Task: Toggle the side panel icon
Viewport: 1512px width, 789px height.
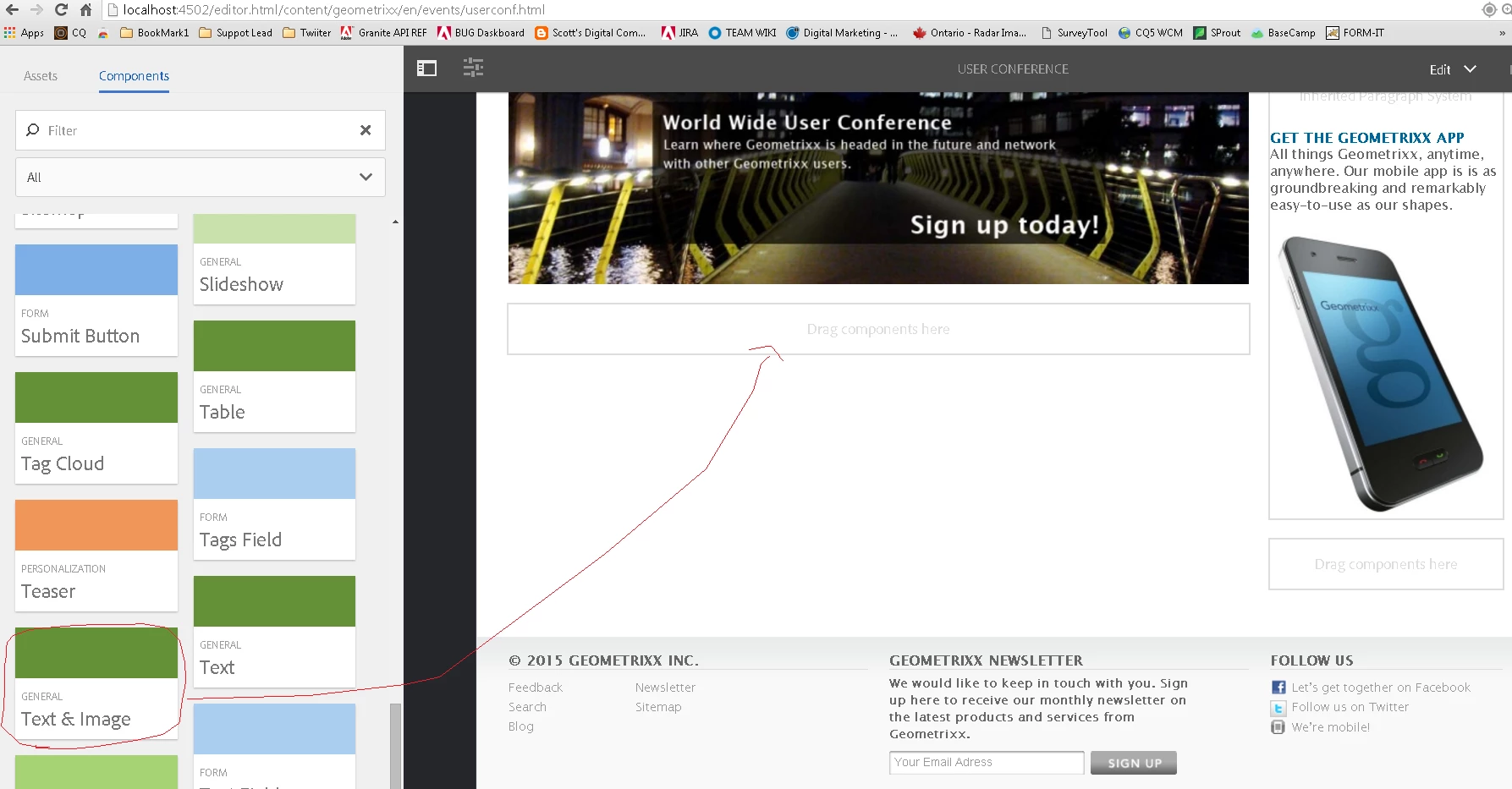Action: tap(426, 68)
